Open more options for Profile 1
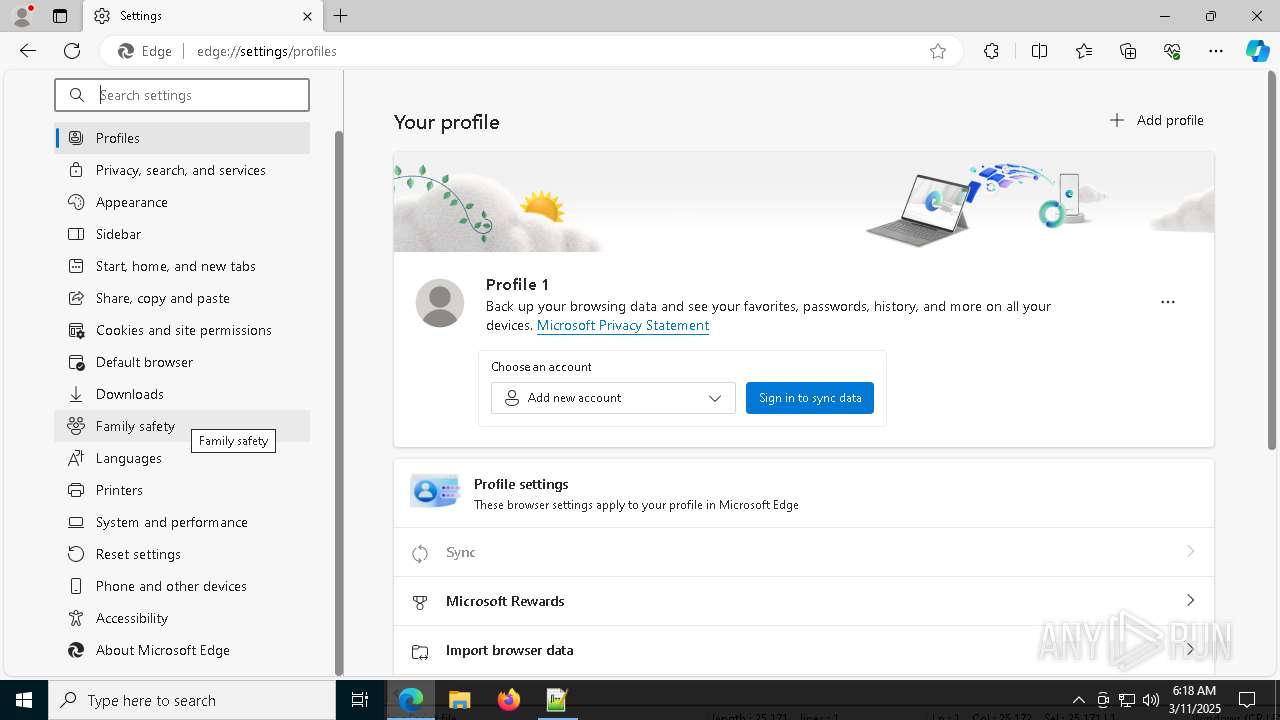This screenshot has width=1280, height=720. pos(1168,302)
